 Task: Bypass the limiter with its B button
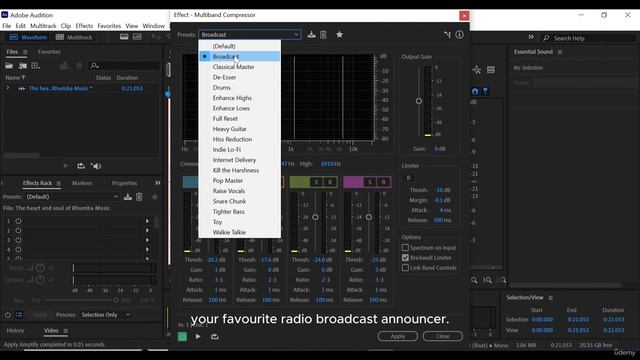[408, 178]
